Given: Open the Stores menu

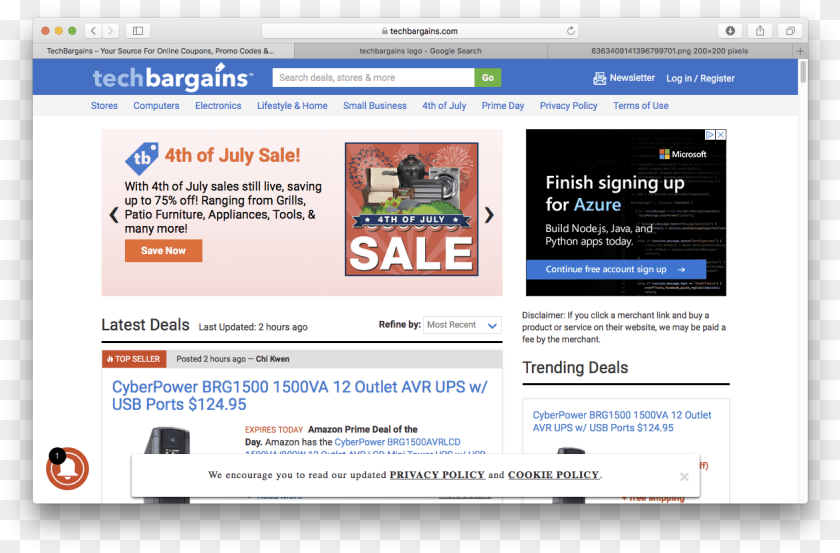Looking at the screenshot, I should [104, 106].
